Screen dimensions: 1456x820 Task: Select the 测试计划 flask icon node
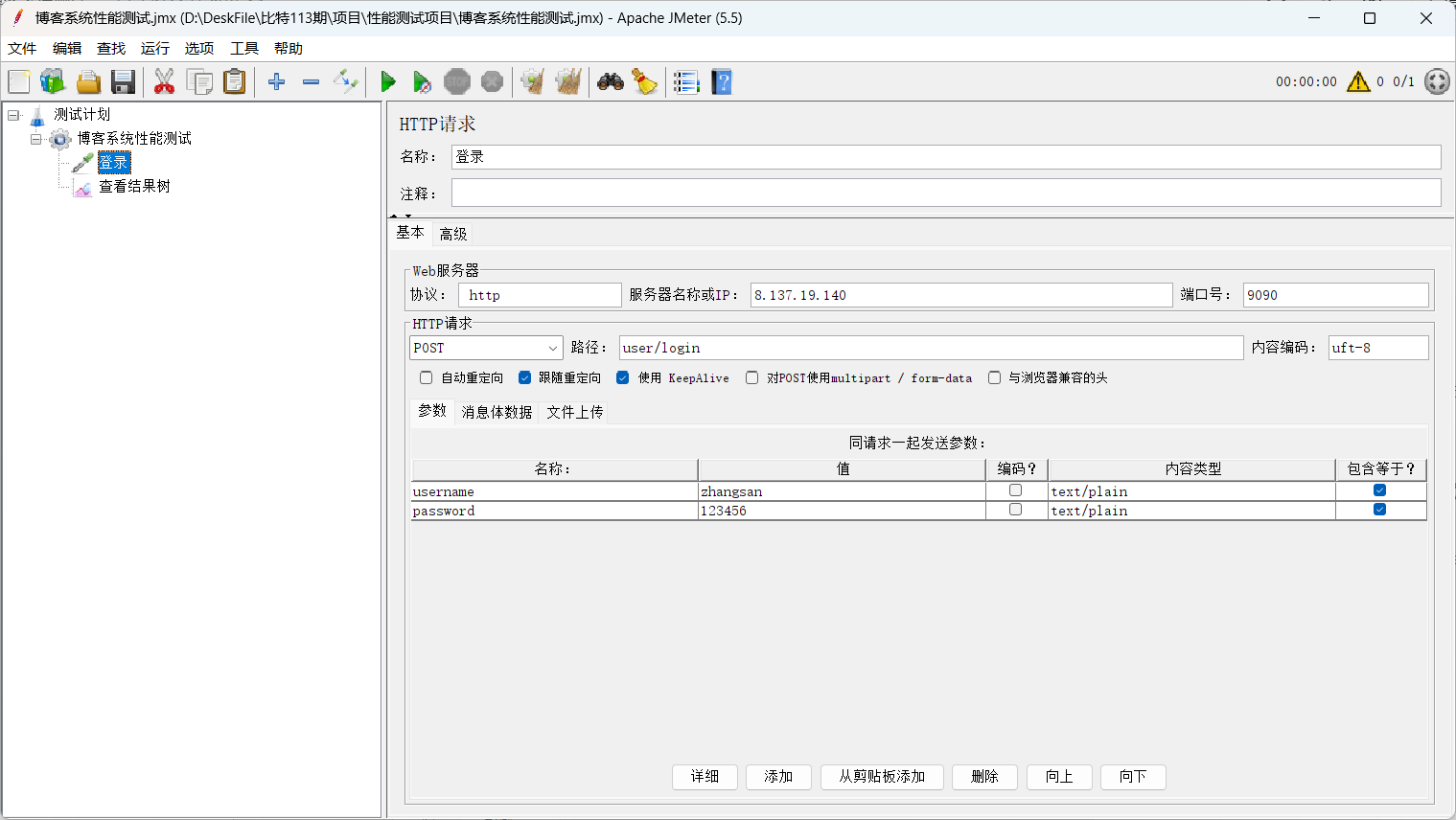coord(37,115)
